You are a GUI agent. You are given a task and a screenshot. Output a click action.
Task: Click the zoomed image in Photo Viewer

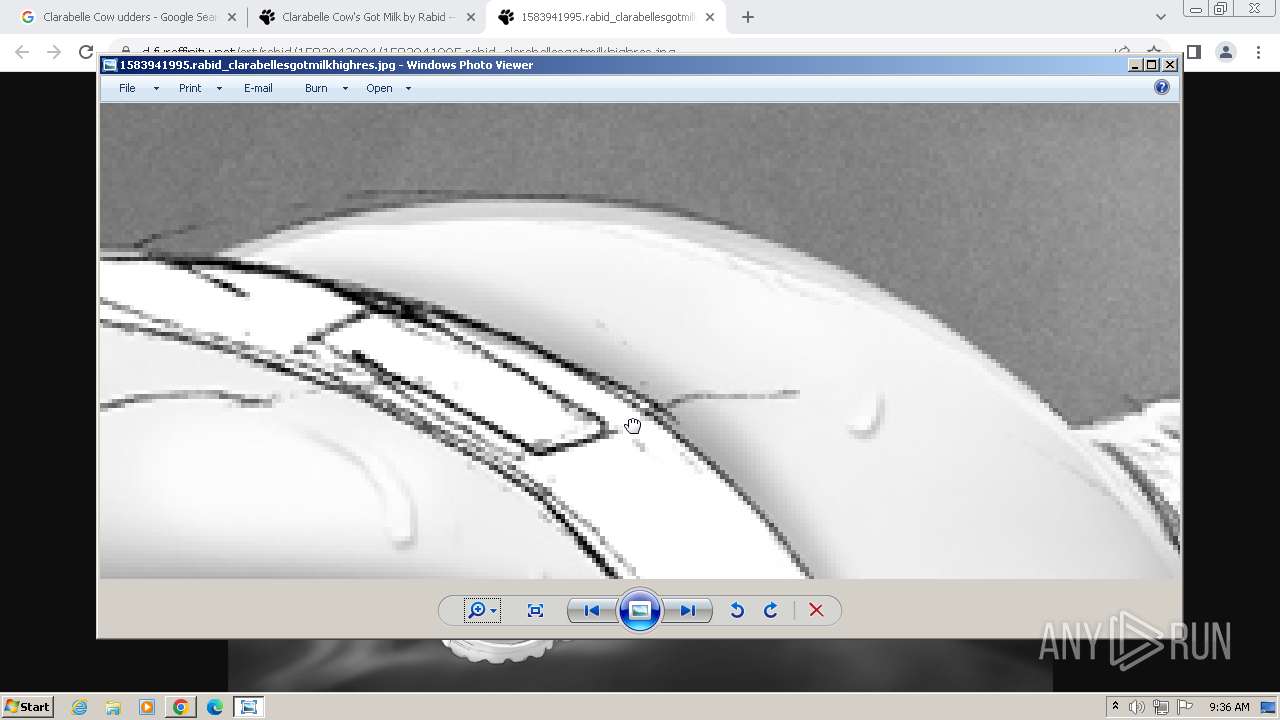click(x=640, y=341)
